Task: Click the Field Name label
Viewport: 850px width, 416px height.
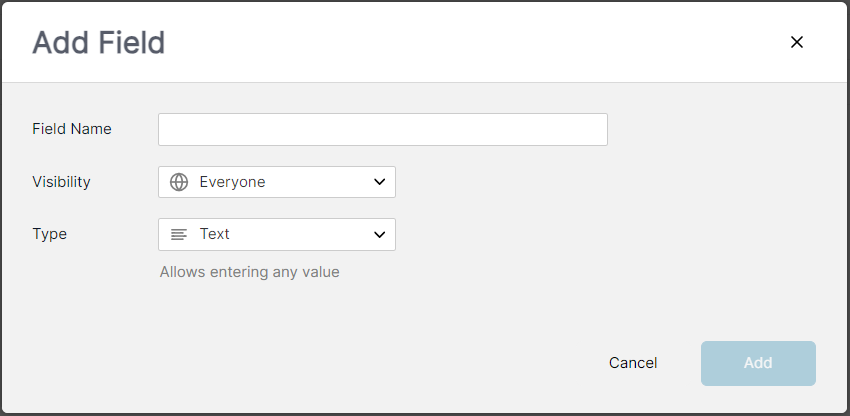Action: tap(72, 129)
